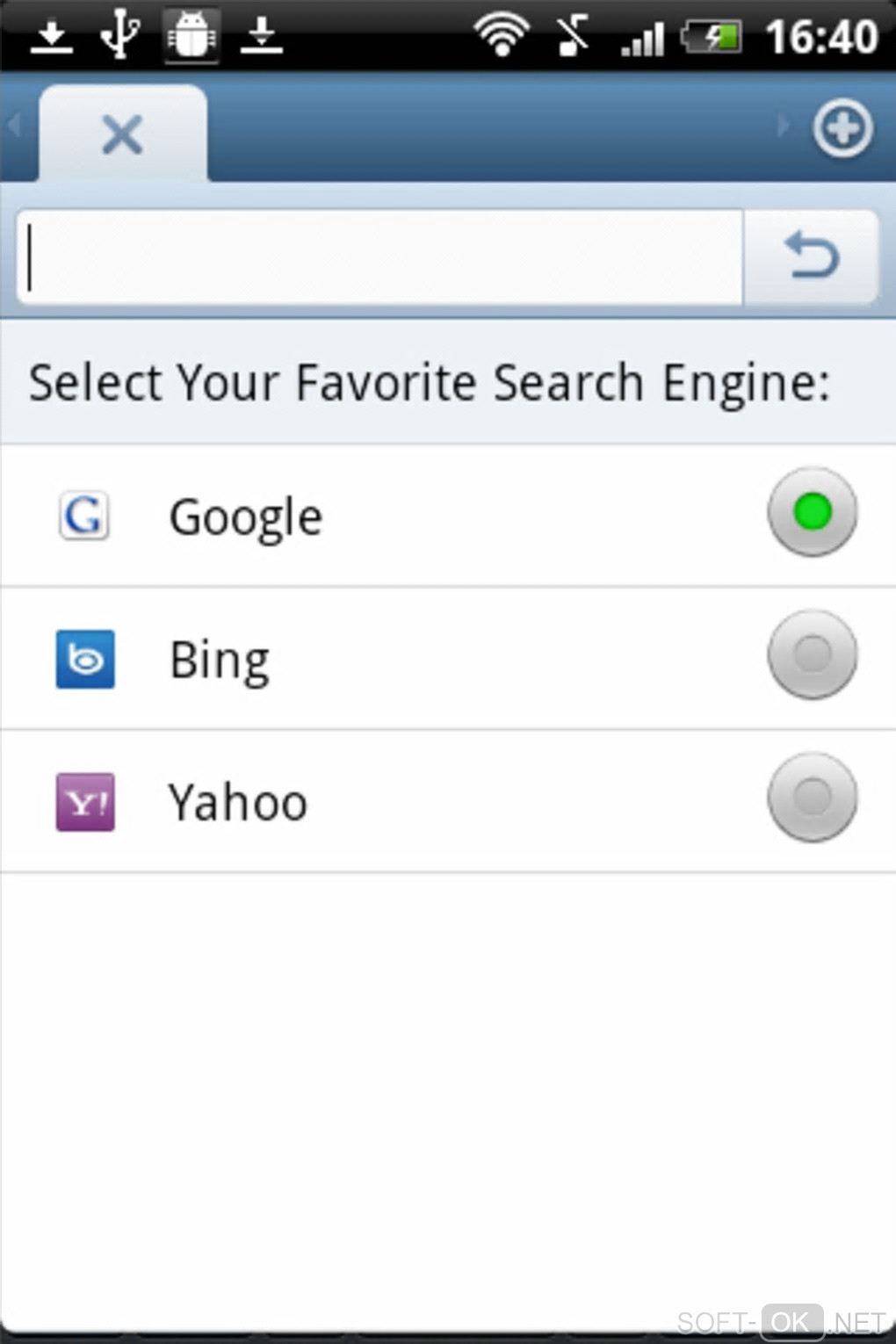Tap the battery charging indicator
This screenshot has width=896, height=1344.
click(712, 37)
